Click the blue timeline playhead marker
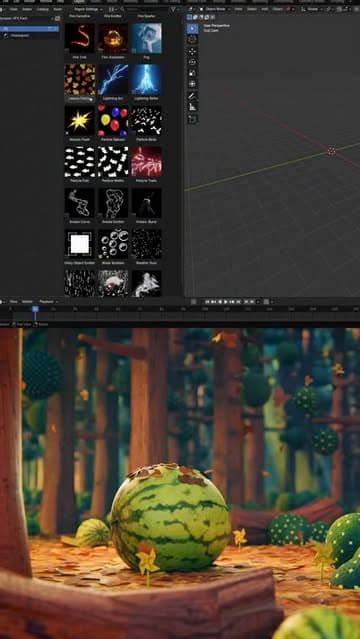360x639 pixels. coord(35,309)
